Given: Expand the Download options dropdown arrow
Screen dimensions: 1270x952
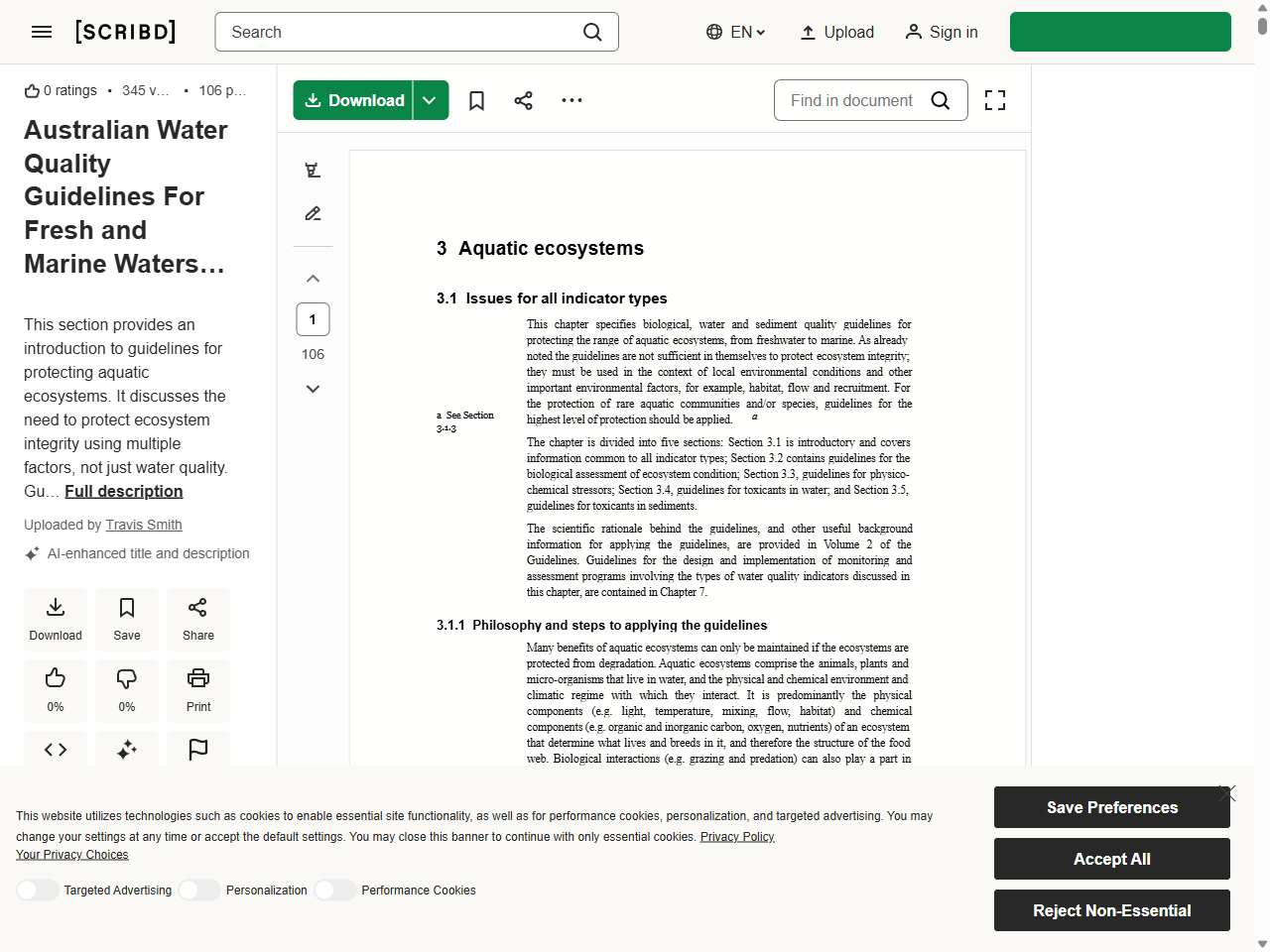Looking at the screenshot, I should pyautogui.click(x=430, y=100).
